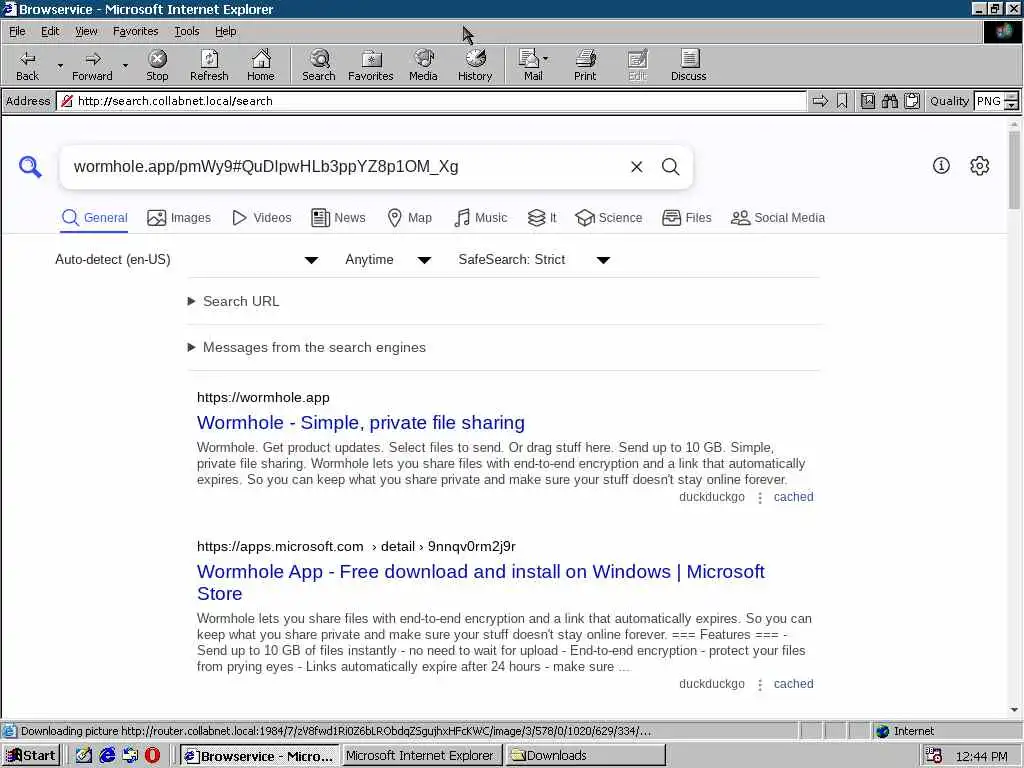Switch to the Map tab
Screen dimensions: 1024x768
coord(409,218)
